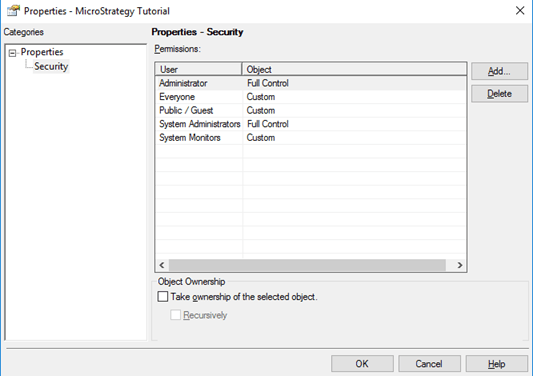Click the Properties dialog title icon
The image size is (533, 376).
tap(14, 11)
